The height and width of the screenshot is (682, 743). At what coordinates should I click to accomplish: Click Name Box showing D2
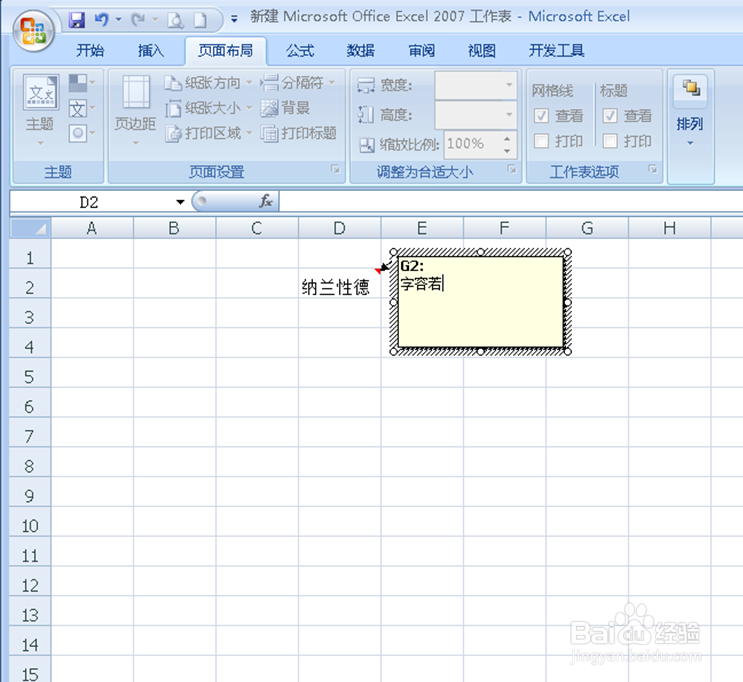click(90, 202)
